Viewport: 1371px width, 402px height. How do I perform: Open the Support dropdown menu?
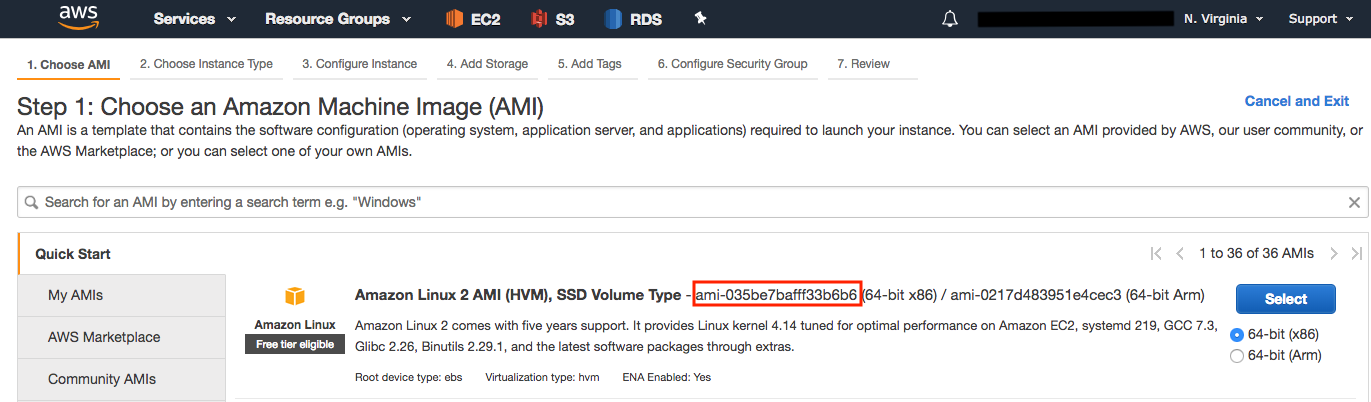(x=1320, y=18)
